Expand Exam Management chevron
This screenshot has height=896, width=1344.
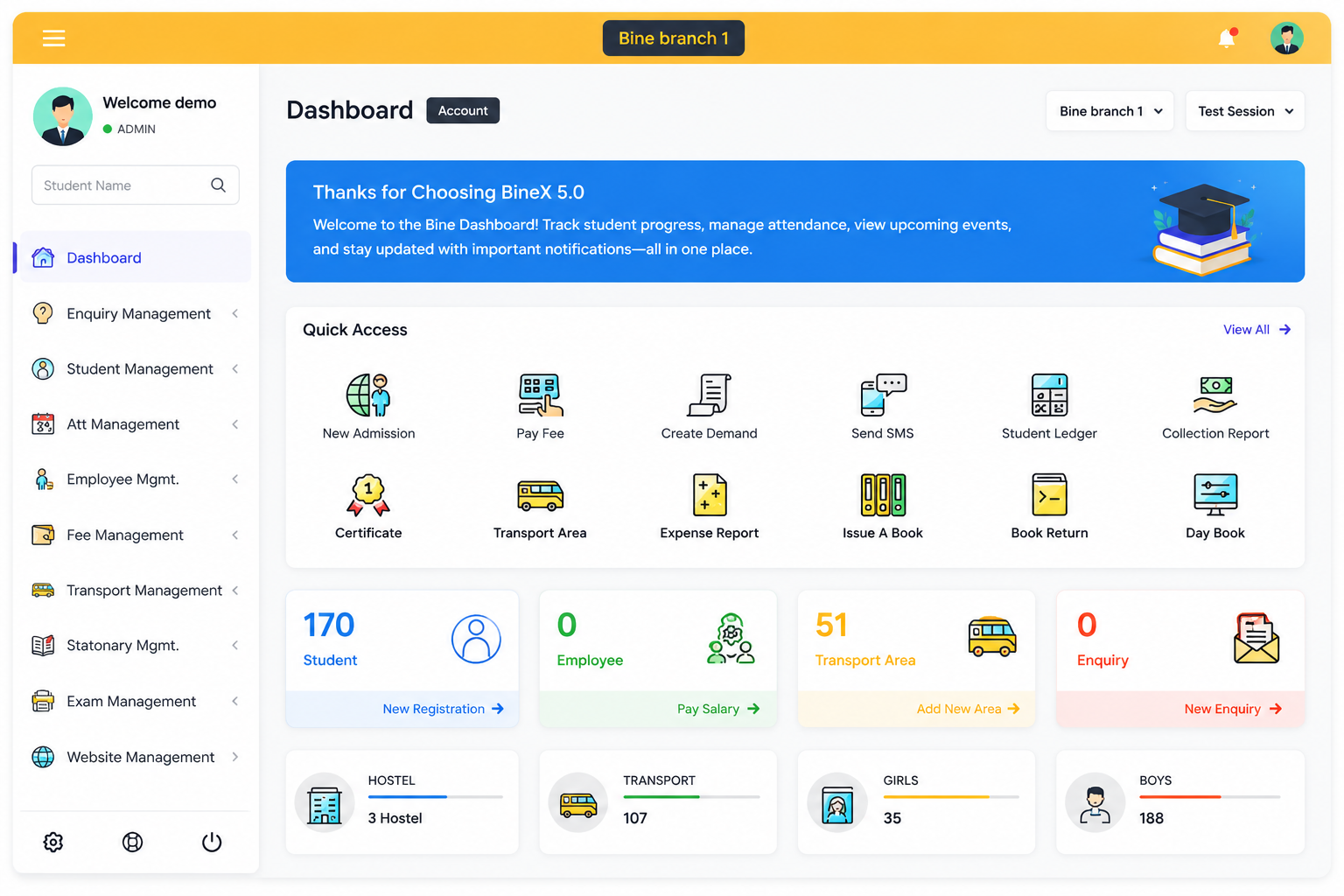pos(235,701)
